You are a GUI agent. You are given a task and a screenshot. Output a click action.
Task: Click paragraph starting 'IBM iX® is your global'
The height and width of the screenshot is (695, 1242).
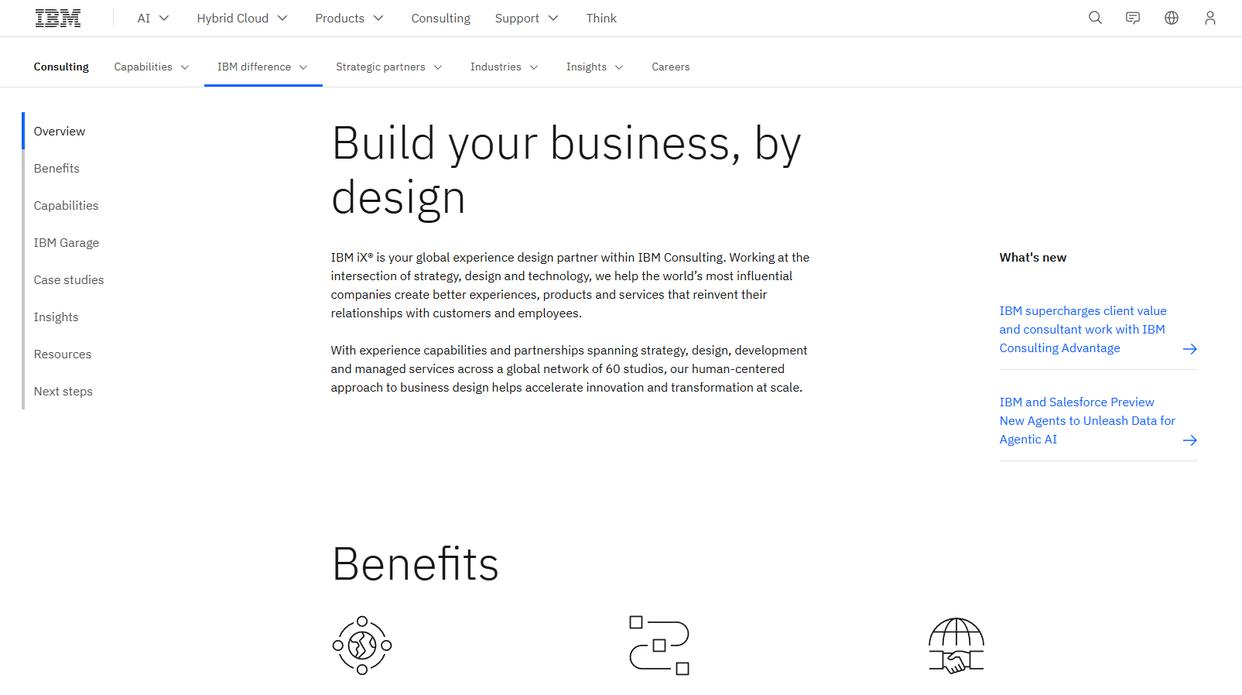tap(570, 285)
